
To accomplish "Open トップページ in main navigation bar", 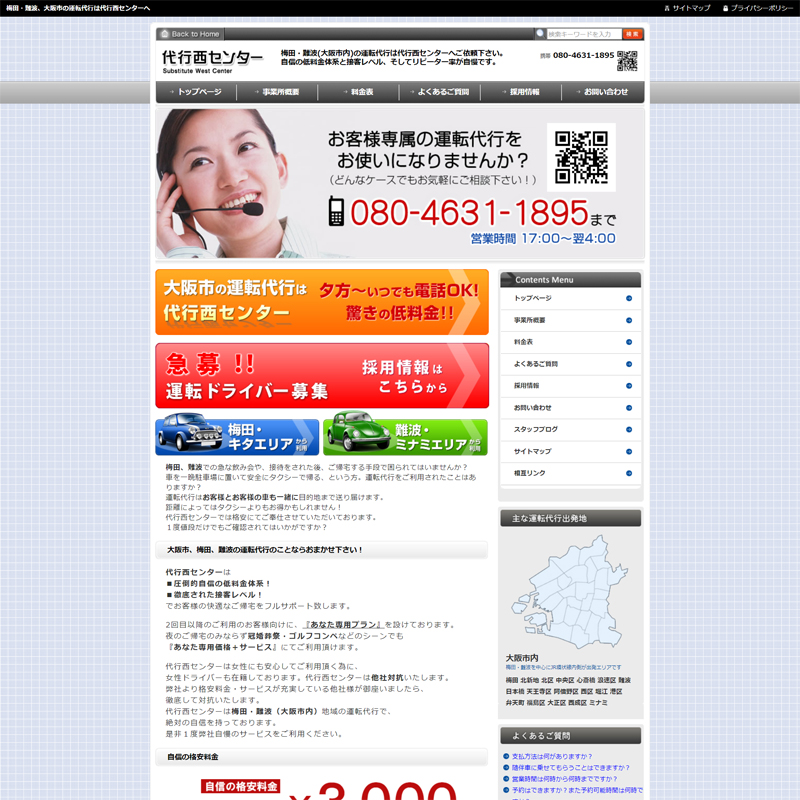I will coord(196,92).
